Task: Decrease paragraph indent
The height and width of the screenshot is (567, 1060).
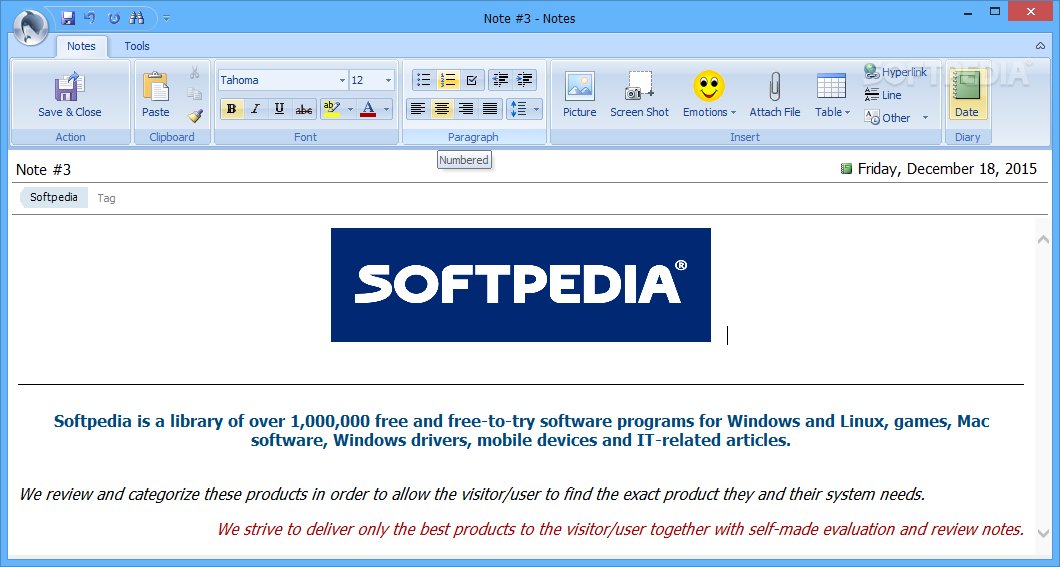Action: [x=500, y=80]
